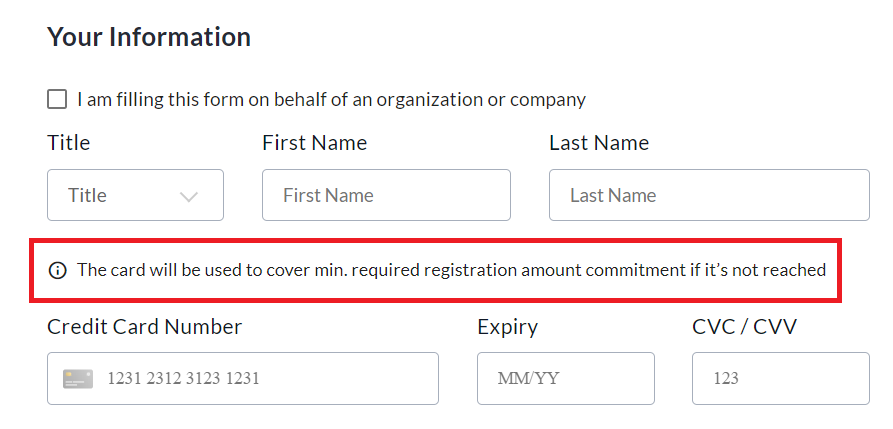Screen dimensions: 893x429
Task: Click the "Expiry" field label
Action: click(x=507, y=326)
